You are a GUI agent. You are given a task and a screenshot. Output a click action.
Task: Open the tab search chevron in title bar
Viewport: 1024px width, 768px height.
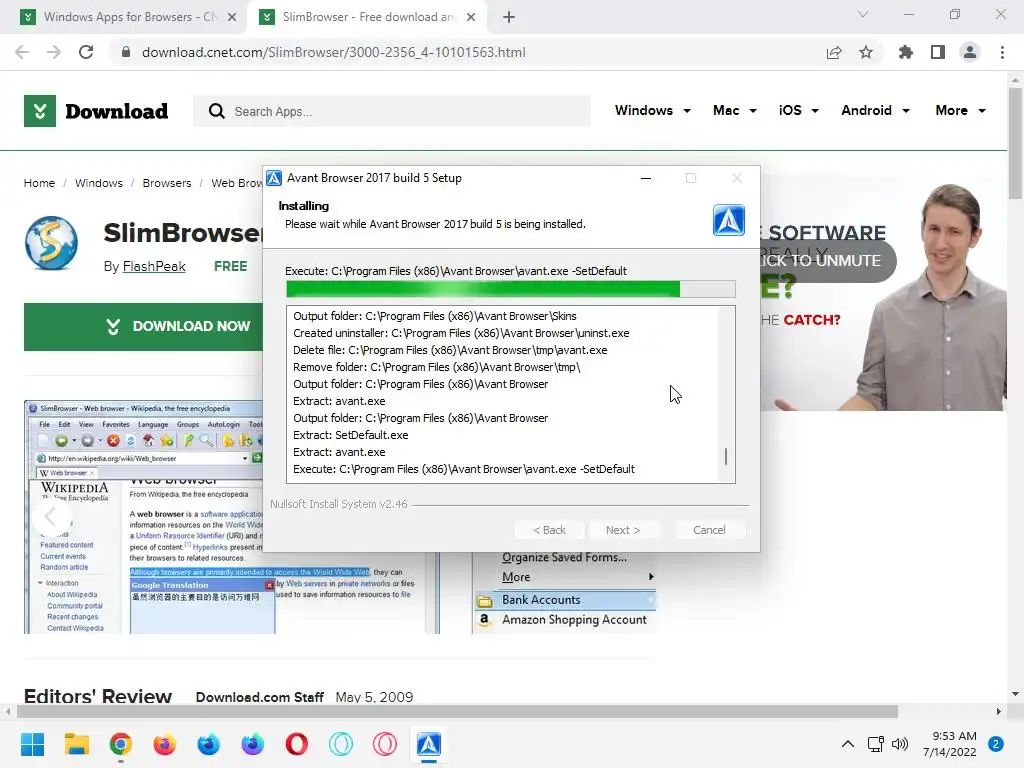tap(863, 14)
